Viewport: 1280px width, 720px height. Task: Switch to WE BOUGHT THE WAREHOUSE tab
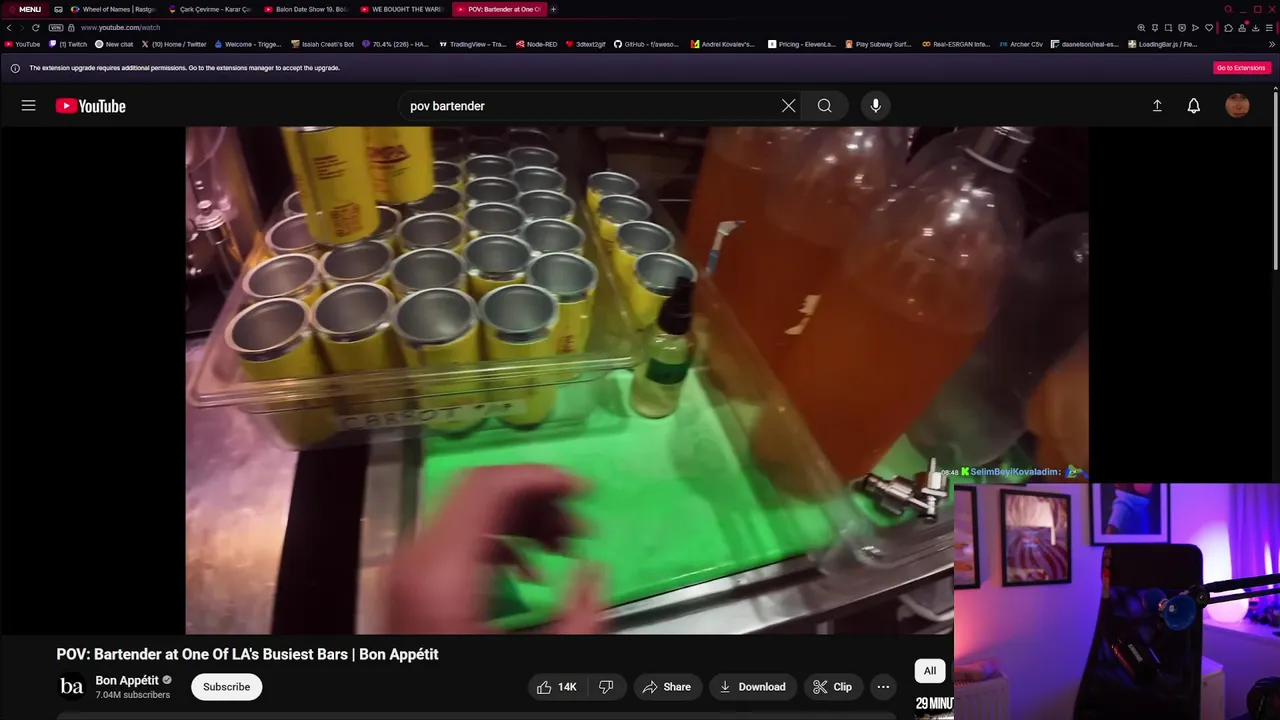tap(401, 9)
